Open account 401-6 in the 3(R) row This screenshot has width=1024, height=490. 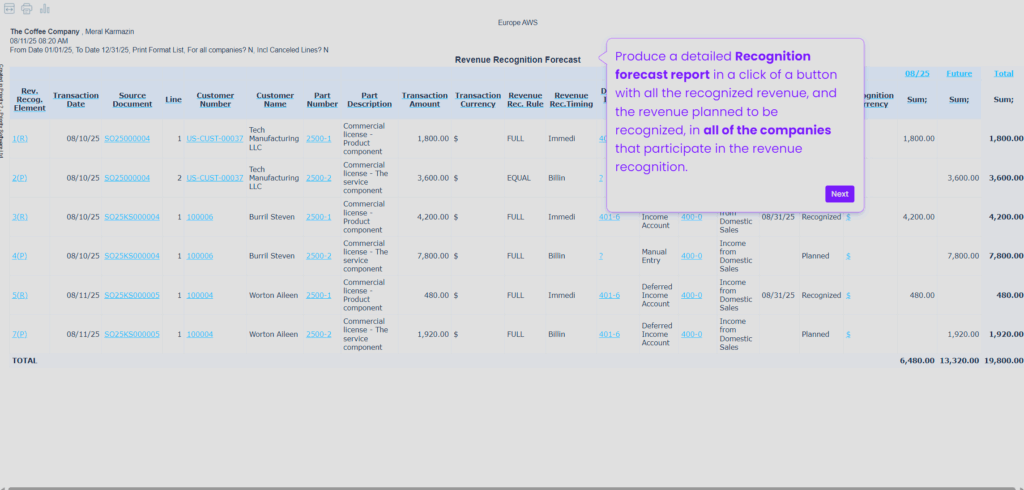pos(609,217)
